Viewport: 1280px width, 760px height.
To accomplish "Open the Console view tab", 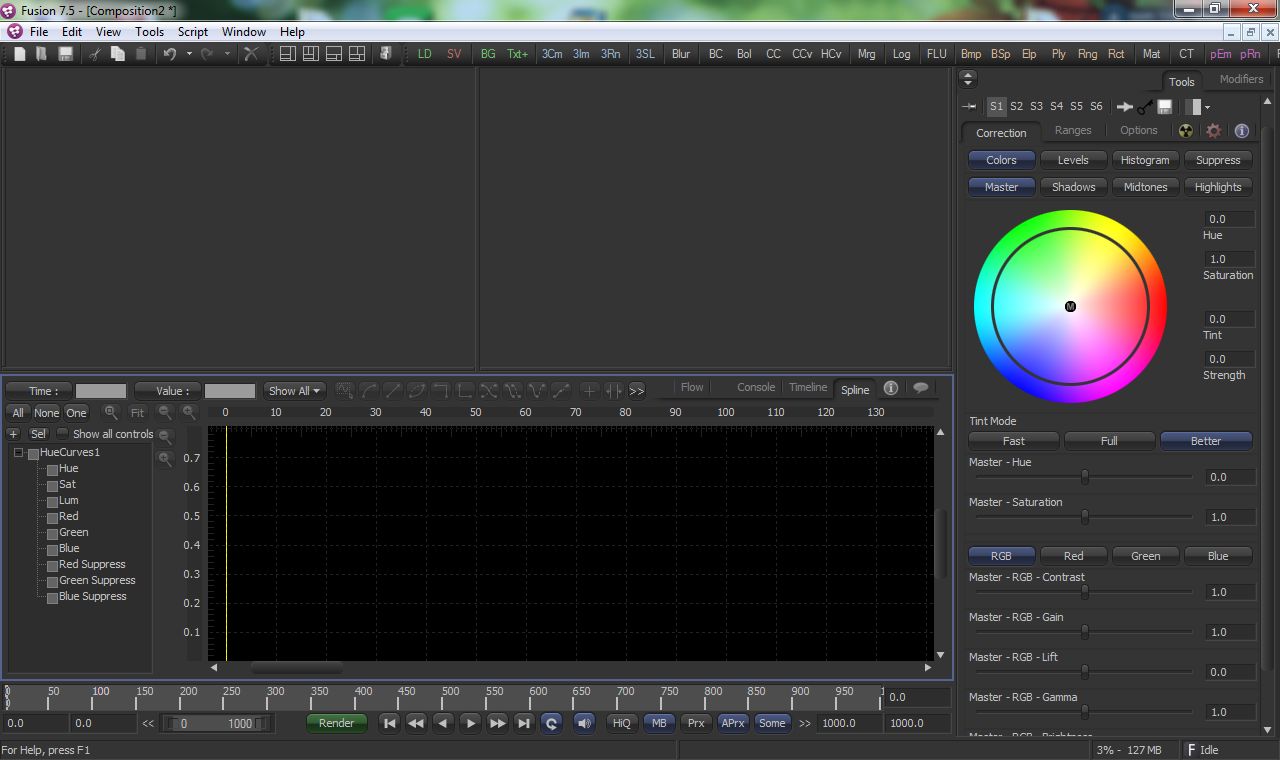I will [756, 387].
